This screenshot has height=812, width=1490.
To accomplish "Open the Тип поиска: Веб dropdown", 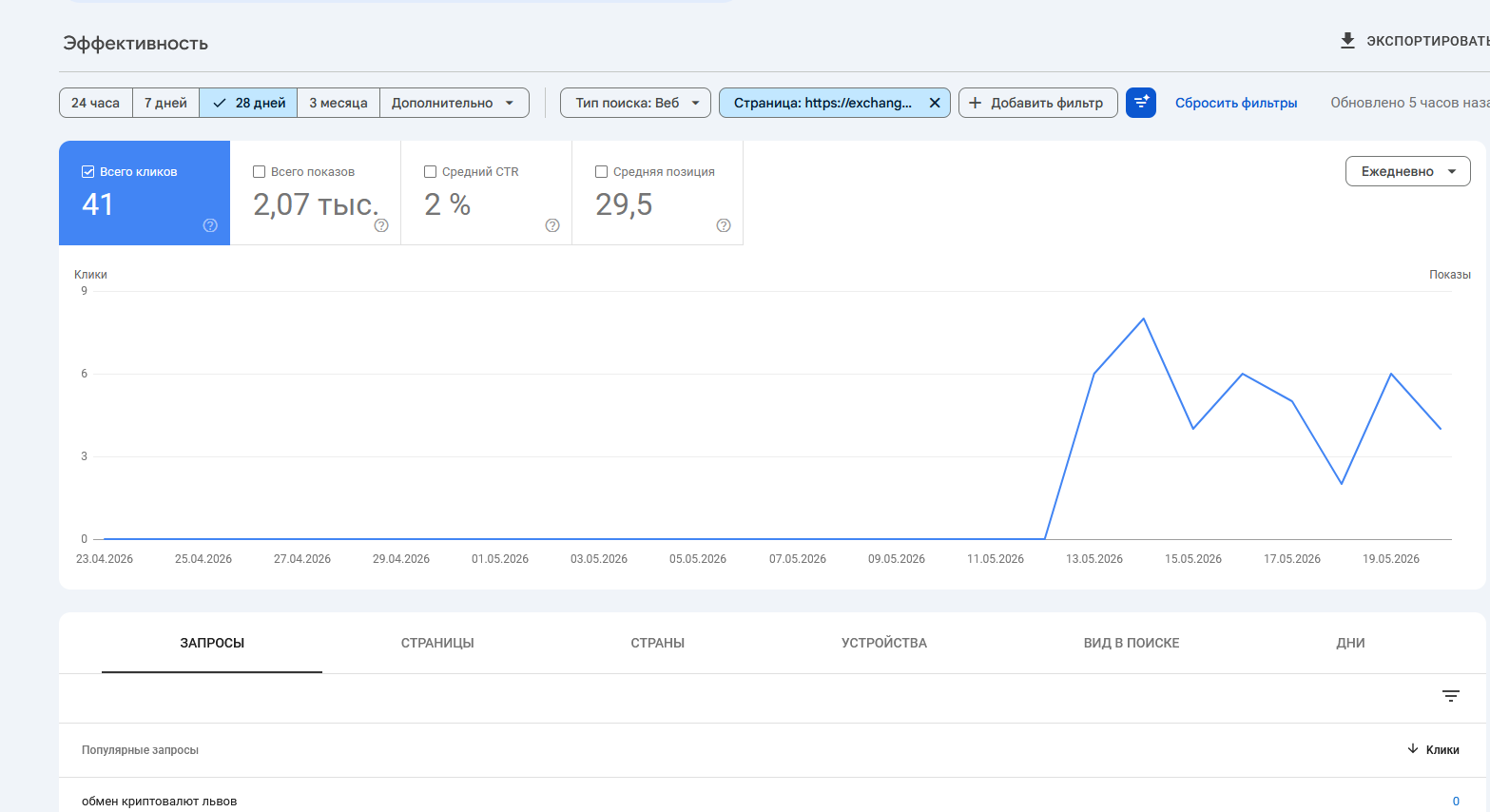I will 635,103.
